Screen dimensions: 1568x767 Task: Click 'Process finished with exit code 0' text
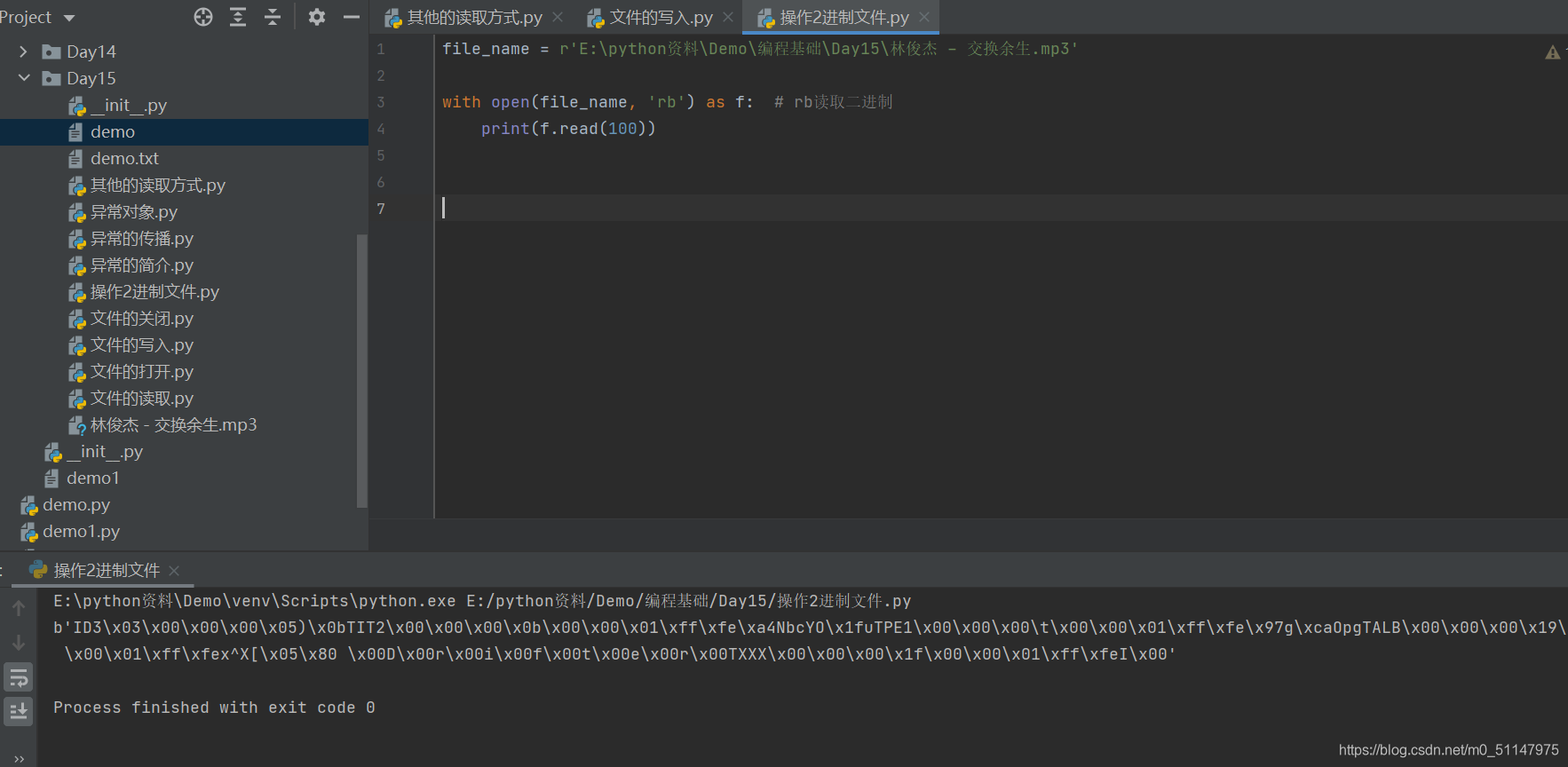pos(214,708)
